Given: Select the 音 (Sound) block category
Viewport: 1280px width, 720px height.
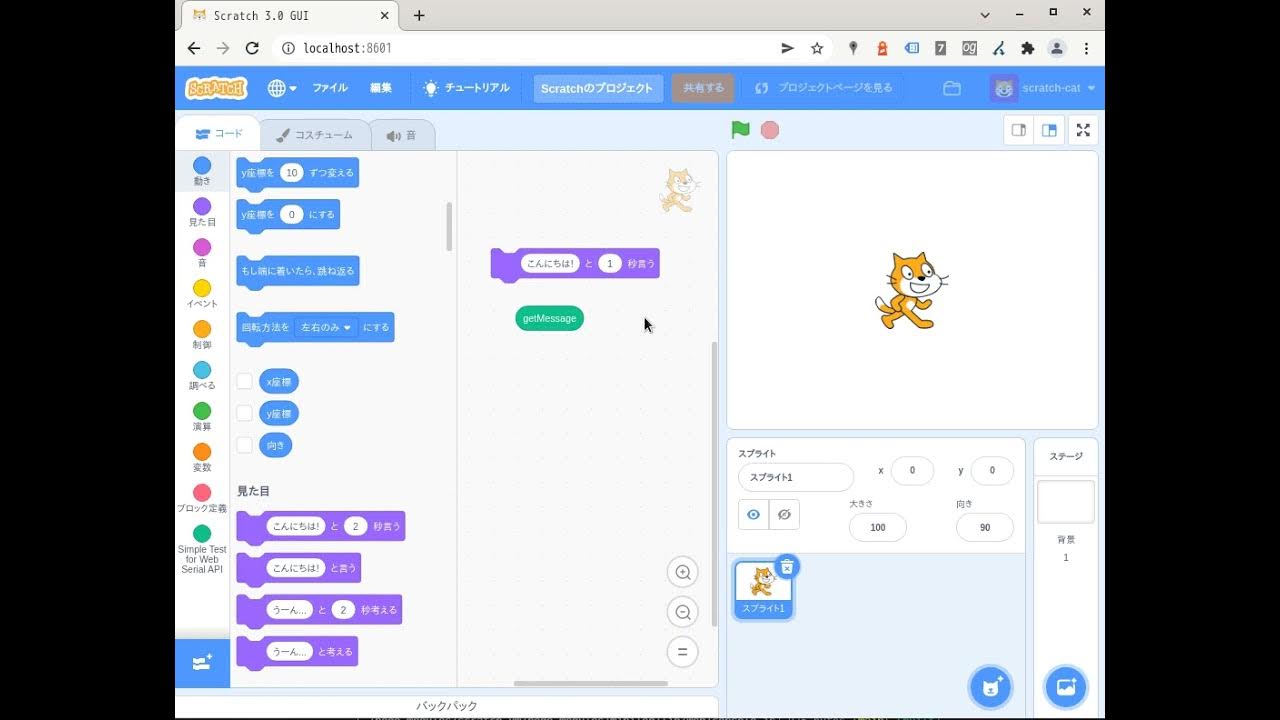Looking at the screenshot, I should click(202, 253).
